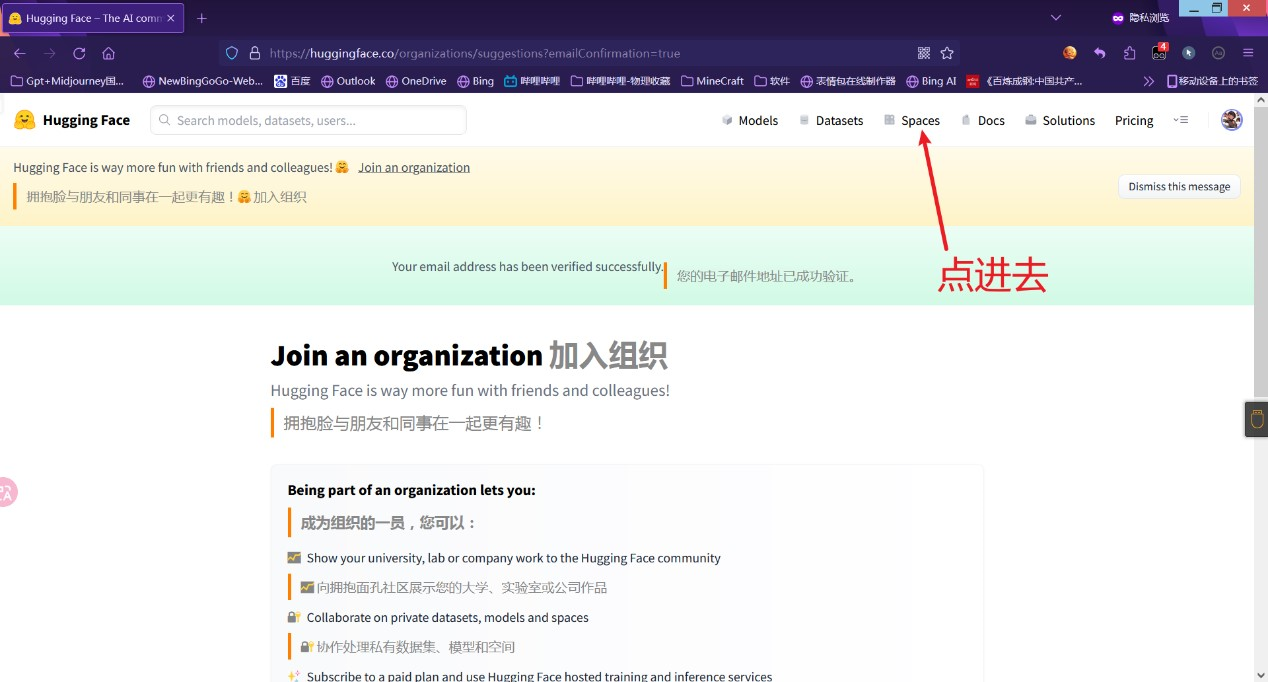Click the Join an organization heading
The width and height of the screenshot is (1268, 682).
click(406, 355)
